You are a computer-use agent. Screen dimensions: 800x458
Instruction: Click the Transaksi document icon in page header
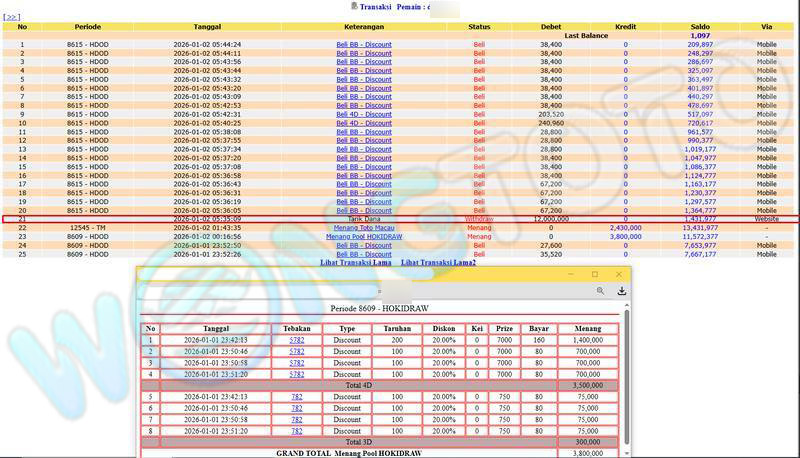coord(353,6)
